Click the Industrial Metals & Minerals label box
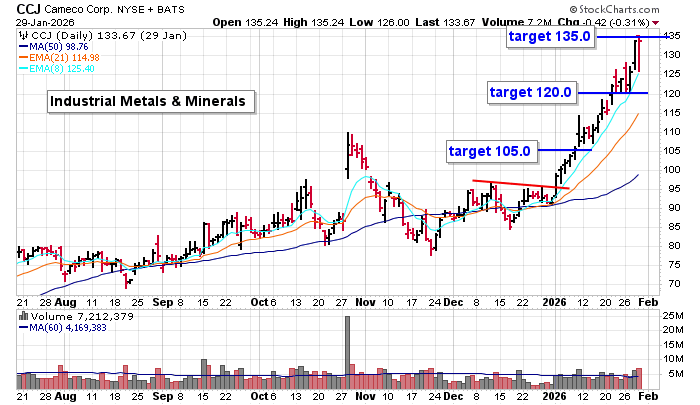 (149, 101)
